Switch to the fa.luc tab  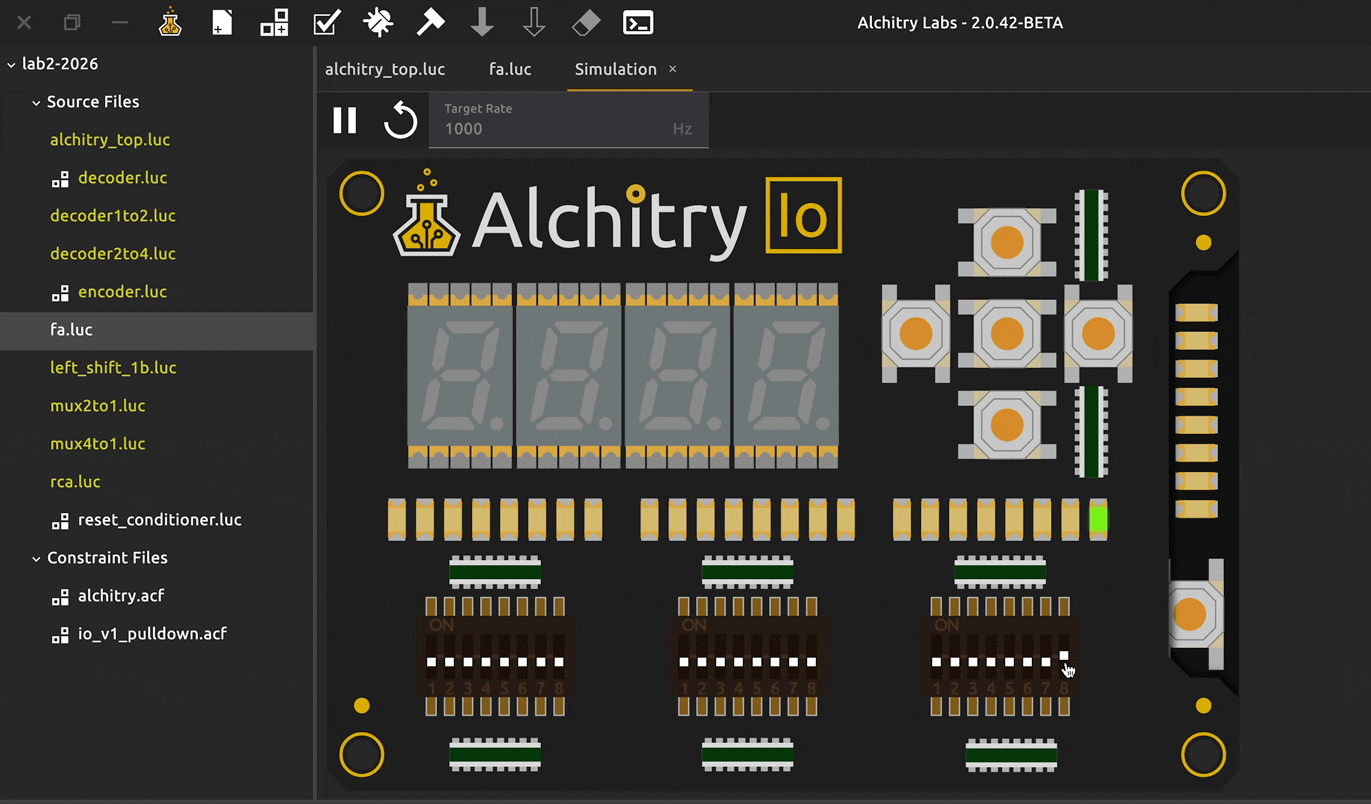510,69
